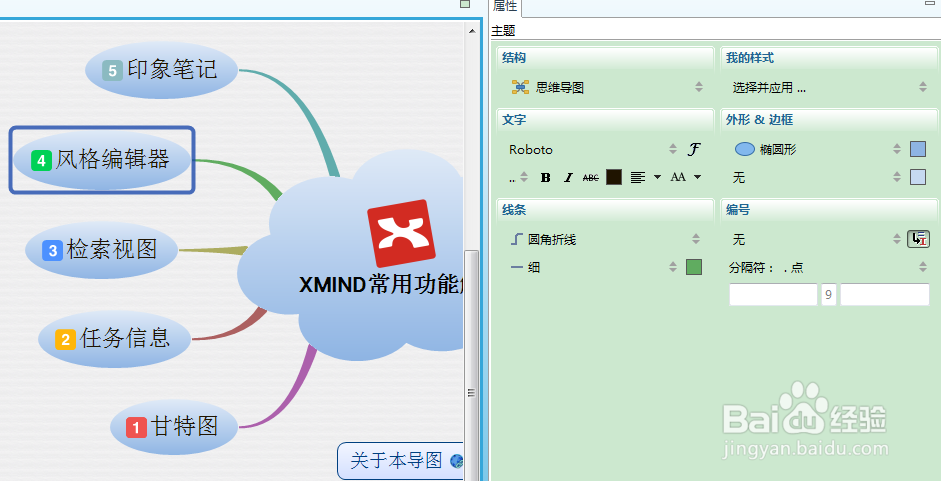Image resolution: width=941 pixels, height=481 pixels.
Task: Click the numbering prefix input field
Action: pos(773,295)
